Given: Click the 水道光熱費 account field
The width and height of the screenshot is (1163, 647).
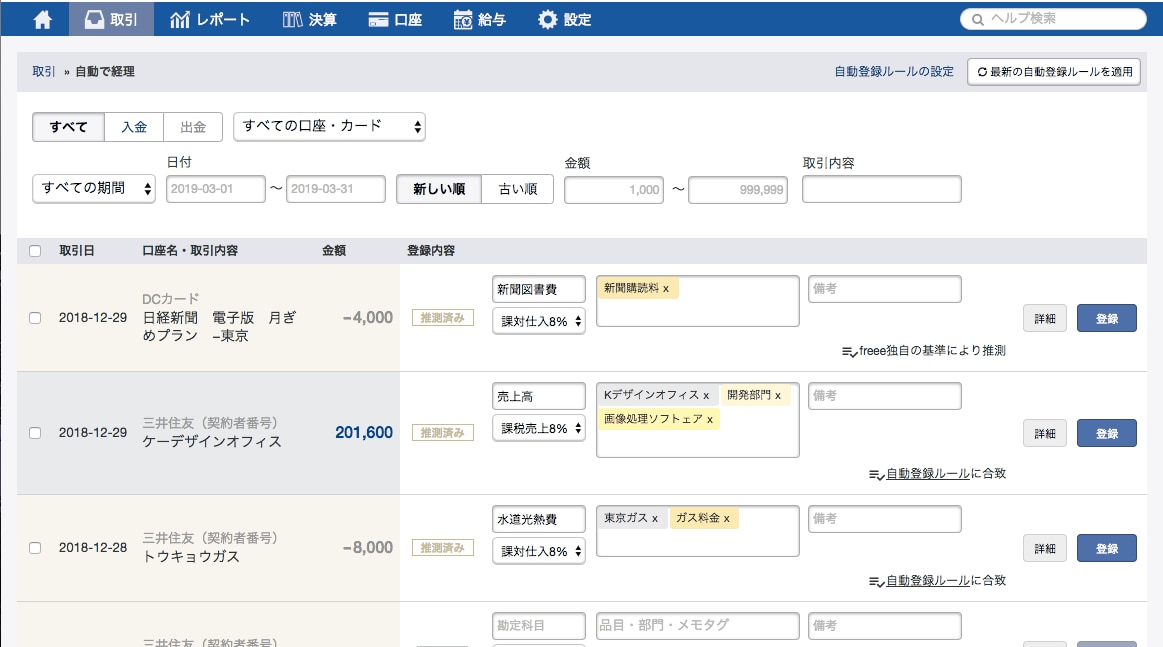Looking at the screenshot, I should click(538, 519).
